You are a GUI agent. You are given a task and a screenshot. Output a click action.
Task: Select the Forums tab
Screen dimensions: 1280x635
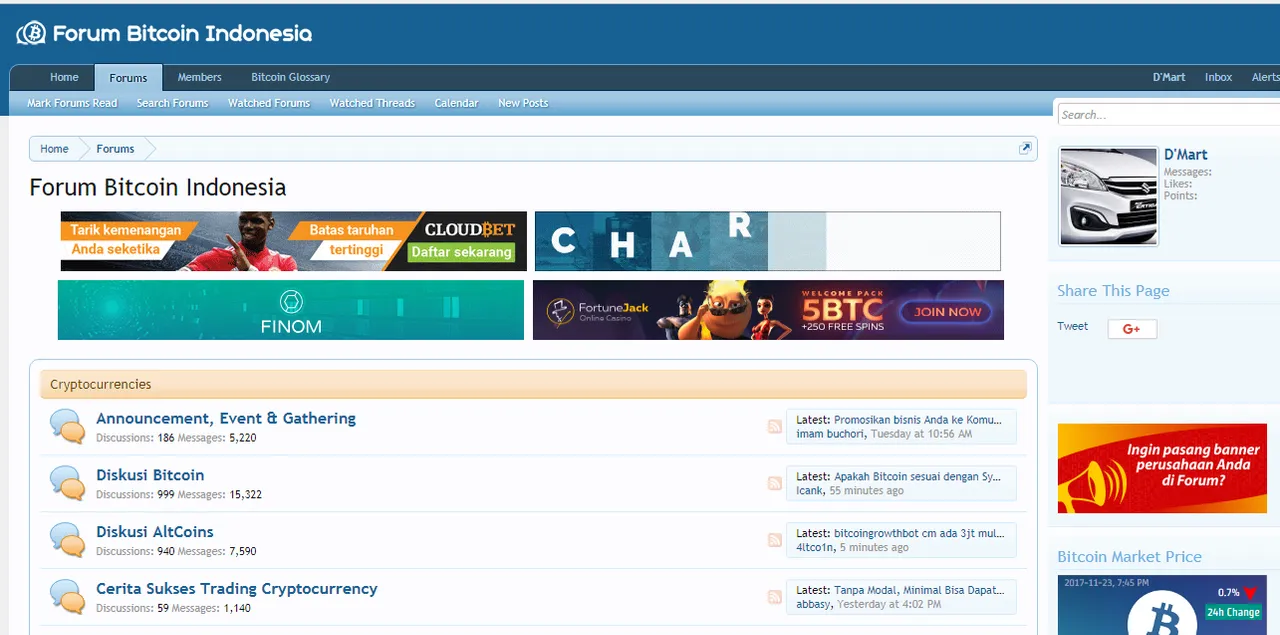128,78
